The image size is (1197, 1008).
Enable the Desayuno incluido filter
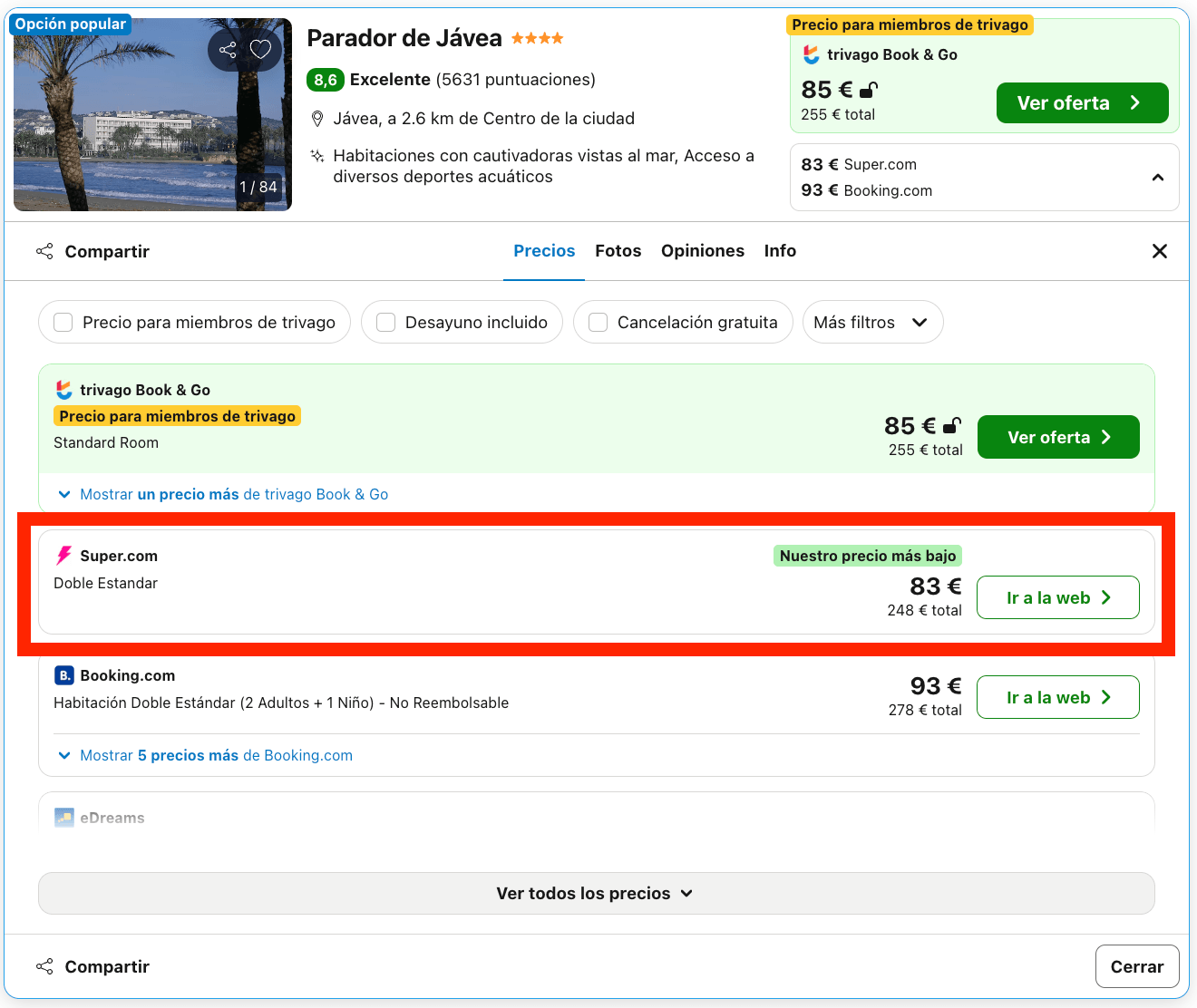coord(385,323)
